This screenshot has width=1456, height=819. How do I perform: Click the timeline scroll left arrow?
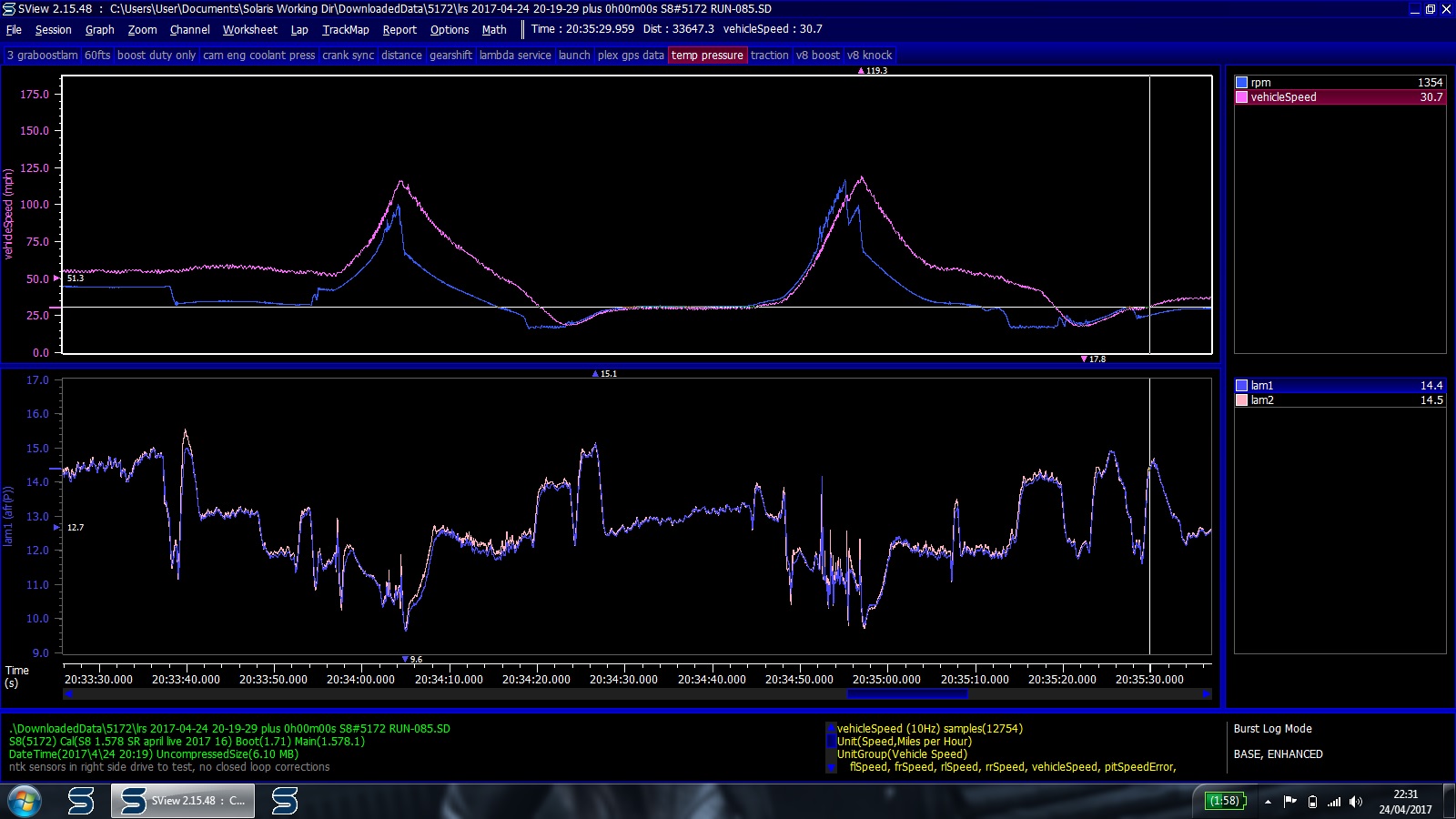point(68,694)
